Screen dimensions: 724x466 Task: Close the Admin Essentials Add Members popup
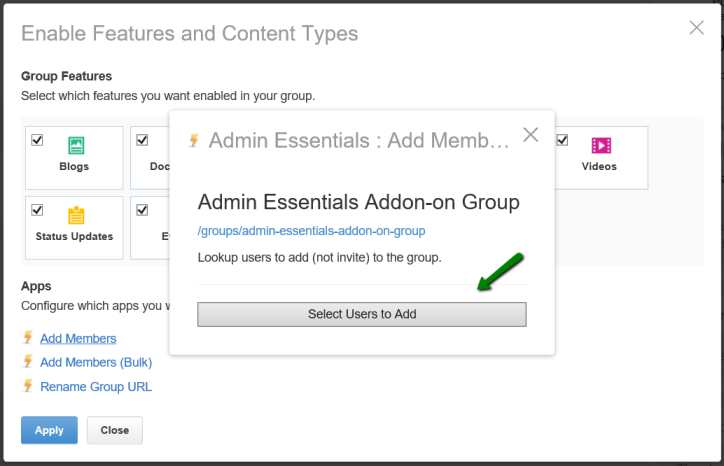coord(531,135)
